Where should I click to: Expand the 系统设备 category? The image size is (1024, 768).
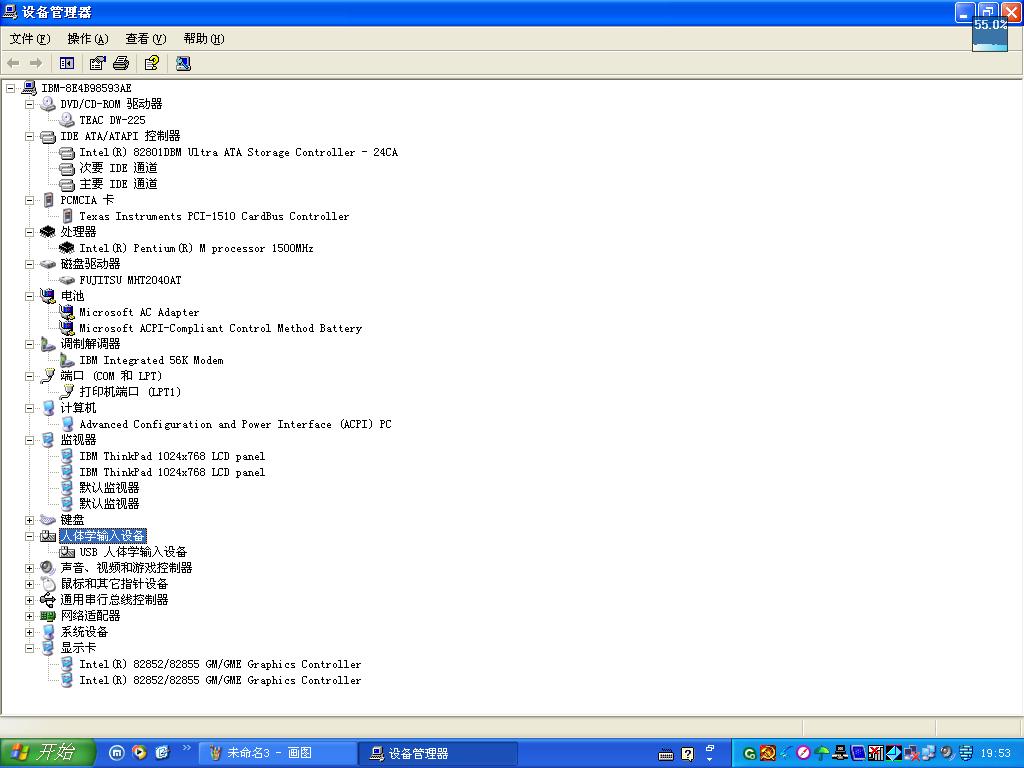[x=29, y=632]
